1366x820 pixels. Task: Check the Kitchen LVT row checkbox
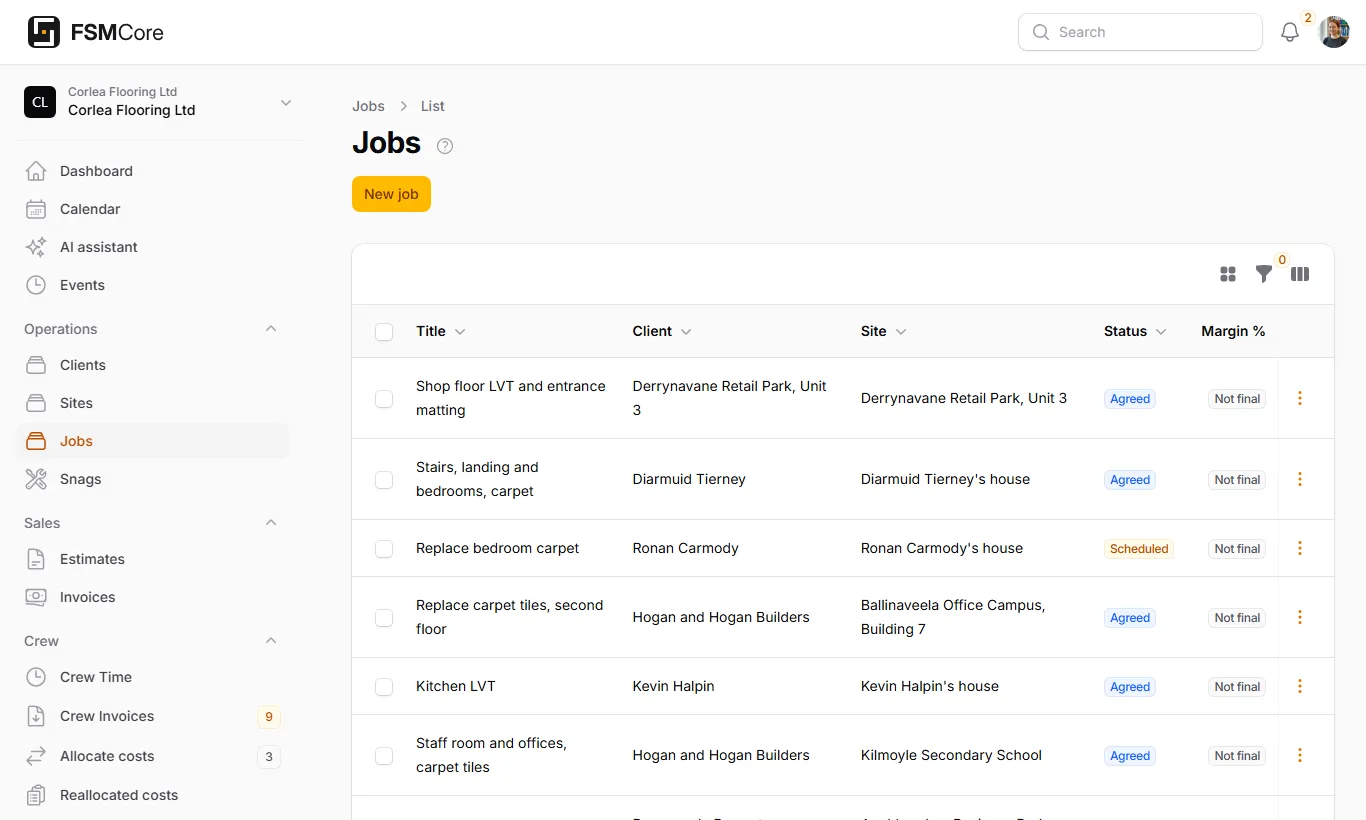coord(384,687)
